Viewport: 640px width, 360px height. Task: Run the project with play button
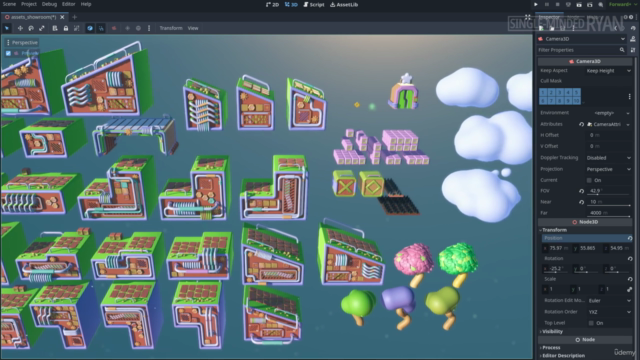536,4
